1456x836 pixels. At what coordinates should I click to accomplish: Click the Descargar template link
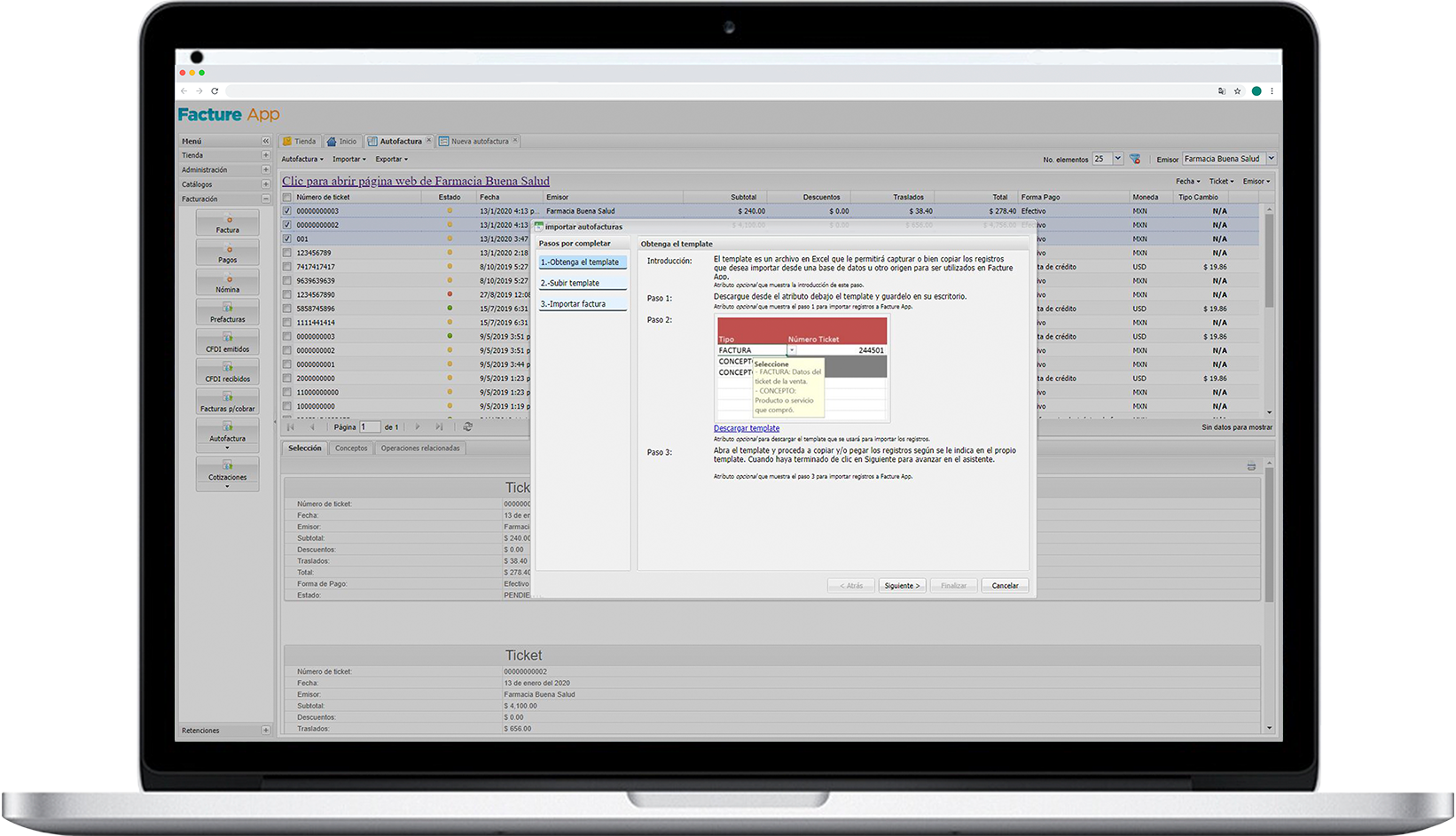click(747, 428)
